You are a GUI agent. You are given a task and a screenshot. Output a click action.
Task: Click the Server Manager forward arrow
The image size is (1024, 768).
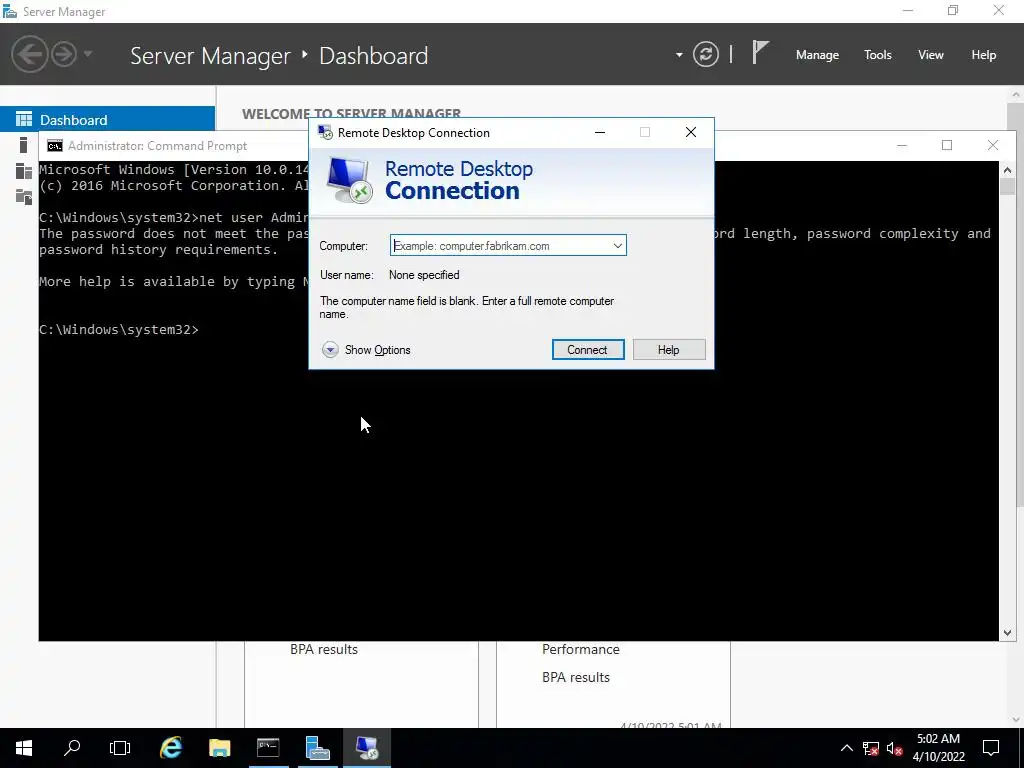(x=64, y=54)
